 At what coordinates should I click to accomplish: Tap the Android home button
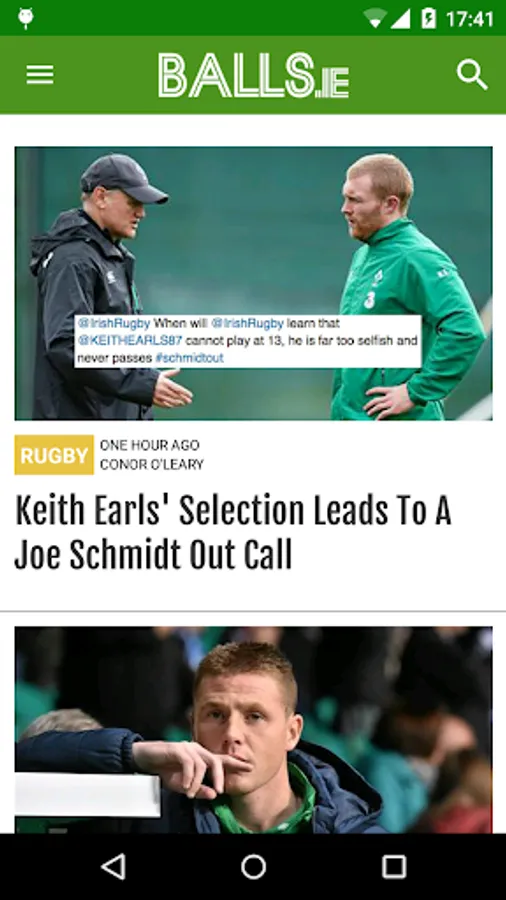[253, 866]
